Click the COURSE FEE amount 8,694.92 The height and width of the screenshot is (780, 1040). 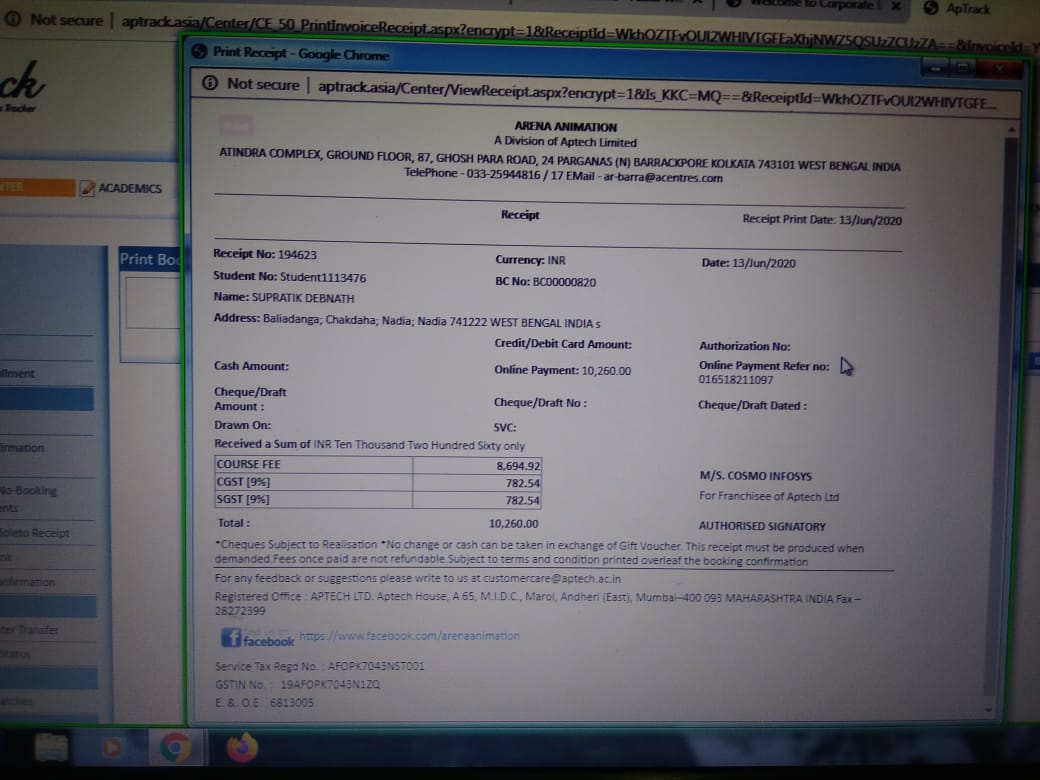coord(518,466)
